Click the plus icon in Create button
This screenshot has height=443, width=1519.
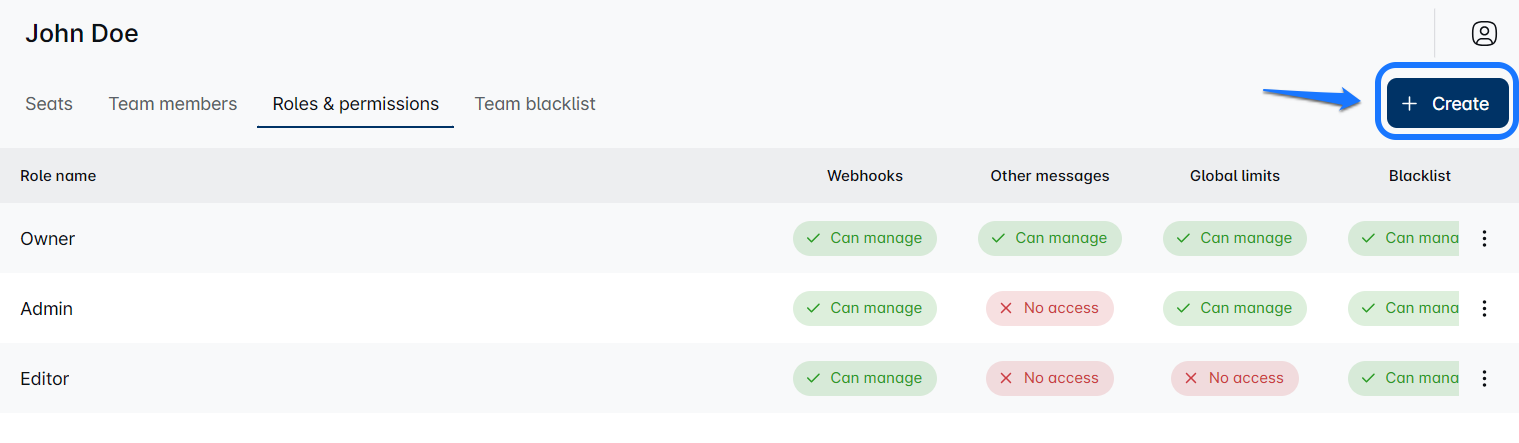click(1409, 104)
